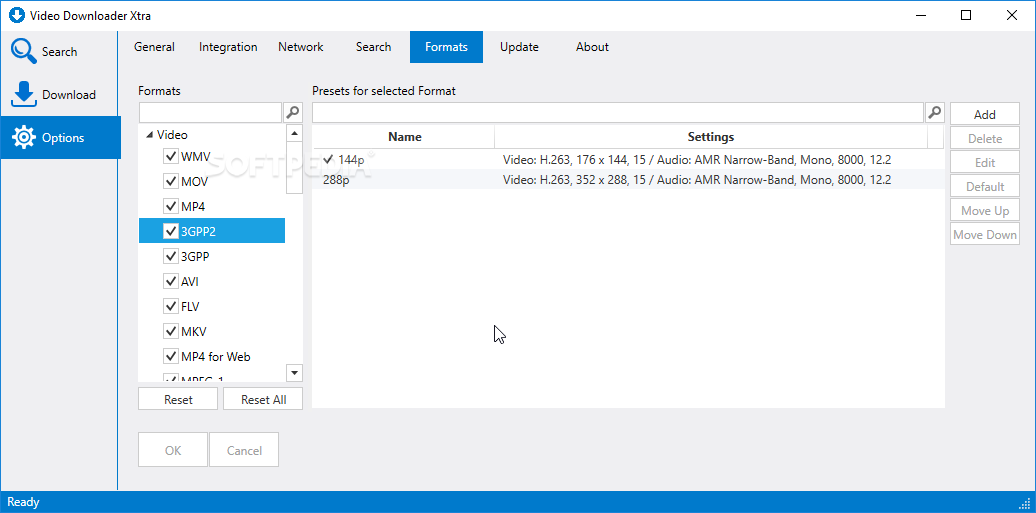
Task: Toggle the MP4 for Web checkbox
Action: [x=170, y=356]
